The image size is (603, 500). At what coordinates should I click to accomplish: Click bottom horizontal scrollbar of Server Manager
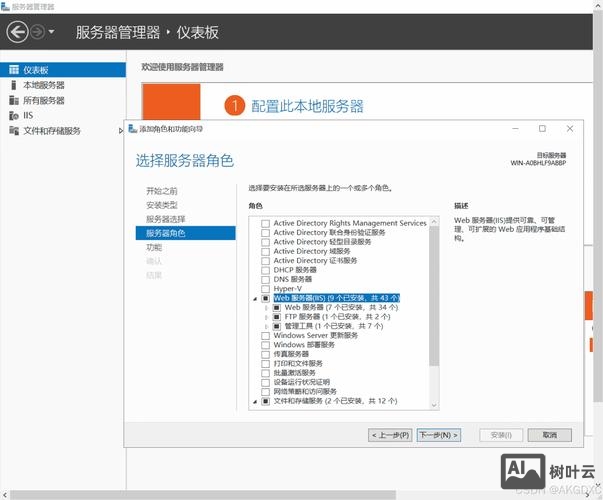[203, 495]
